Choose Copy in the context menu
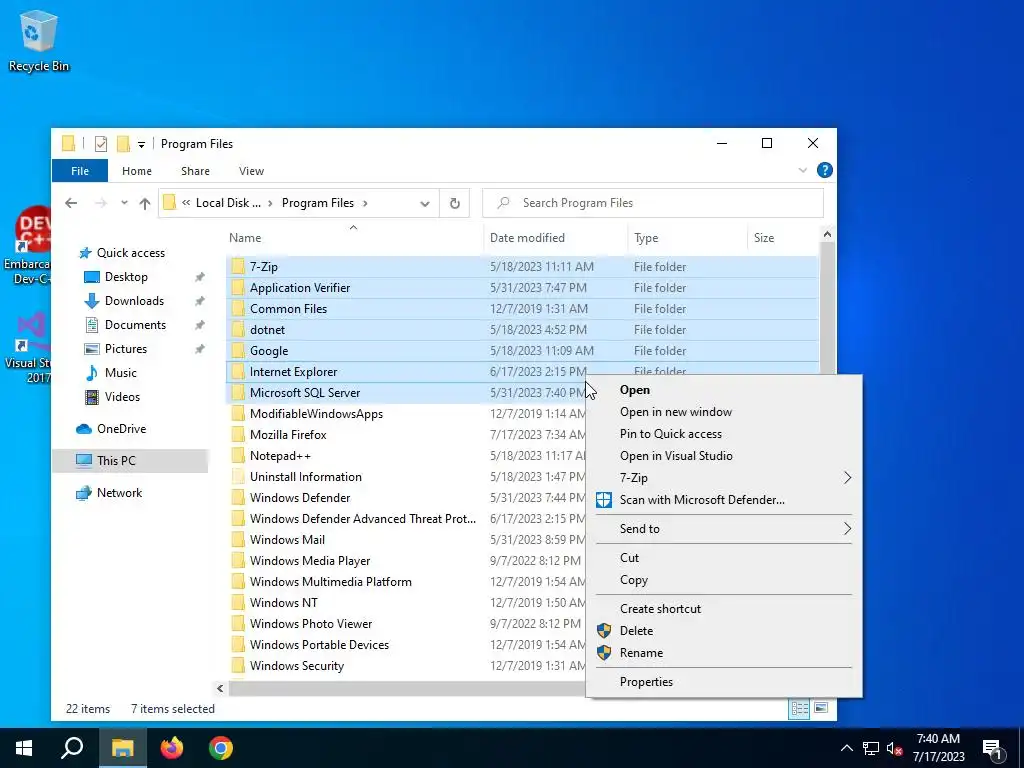This screenshot has width=1024, height=768. 724,580
